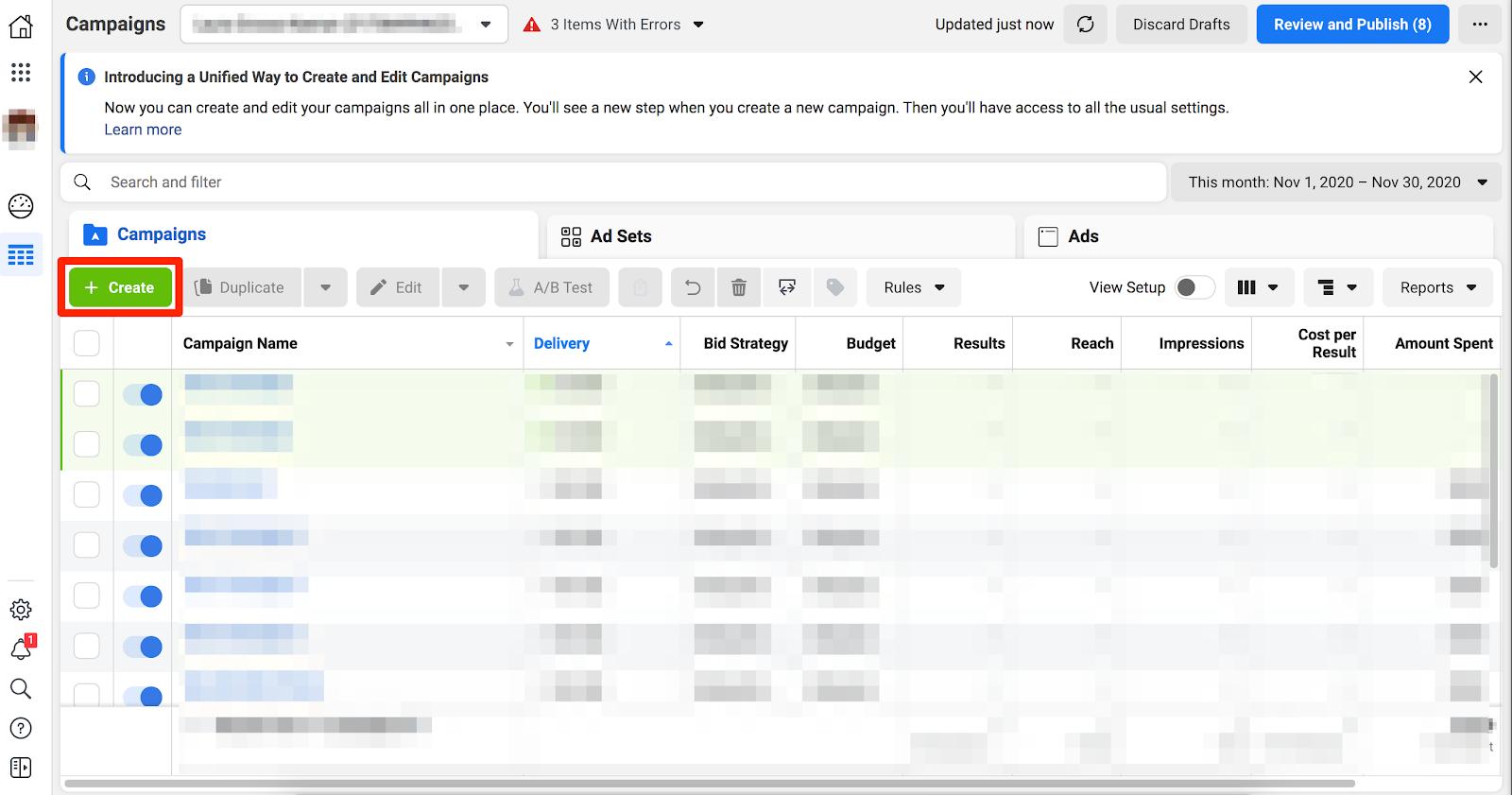Viewport: 1512px width, 795px height.
Task: Click the Duplicate button
Action: tap(242, 287)
